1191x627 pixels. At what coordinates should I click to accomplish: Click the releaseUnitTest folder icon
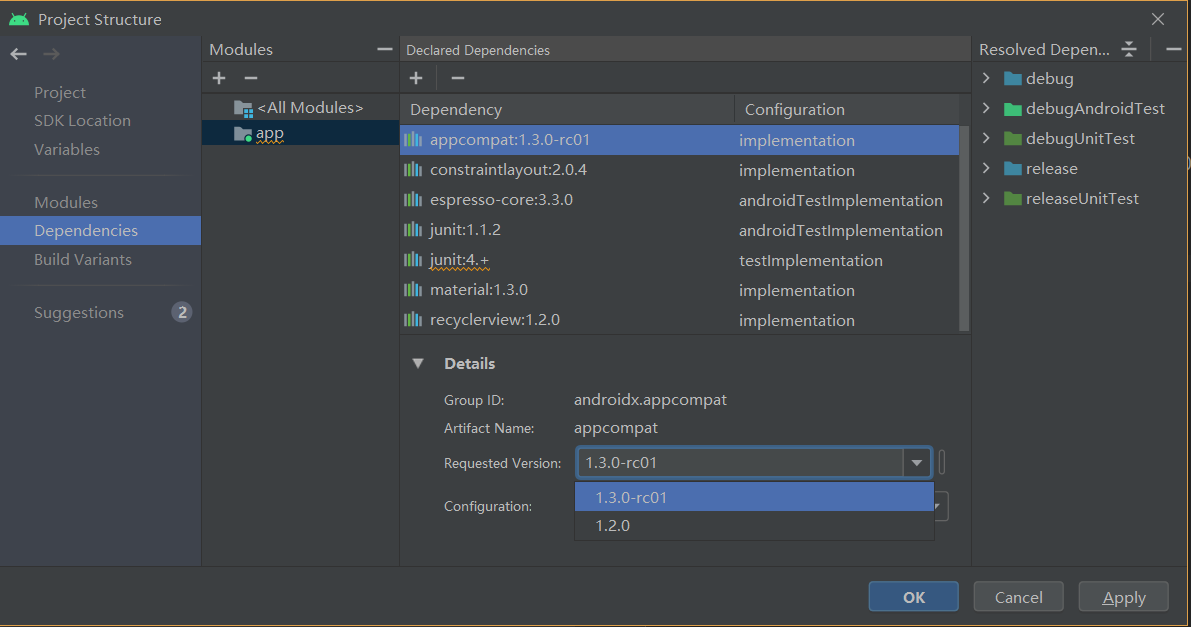[1013, 198]
